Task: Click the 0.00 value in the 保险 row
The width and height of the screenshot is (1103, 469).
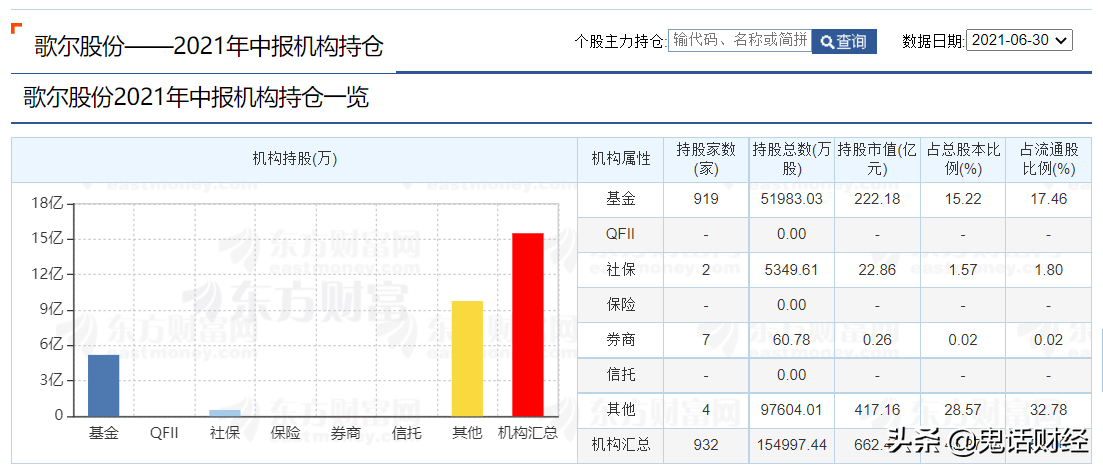Action: click(x=791, y=304)
